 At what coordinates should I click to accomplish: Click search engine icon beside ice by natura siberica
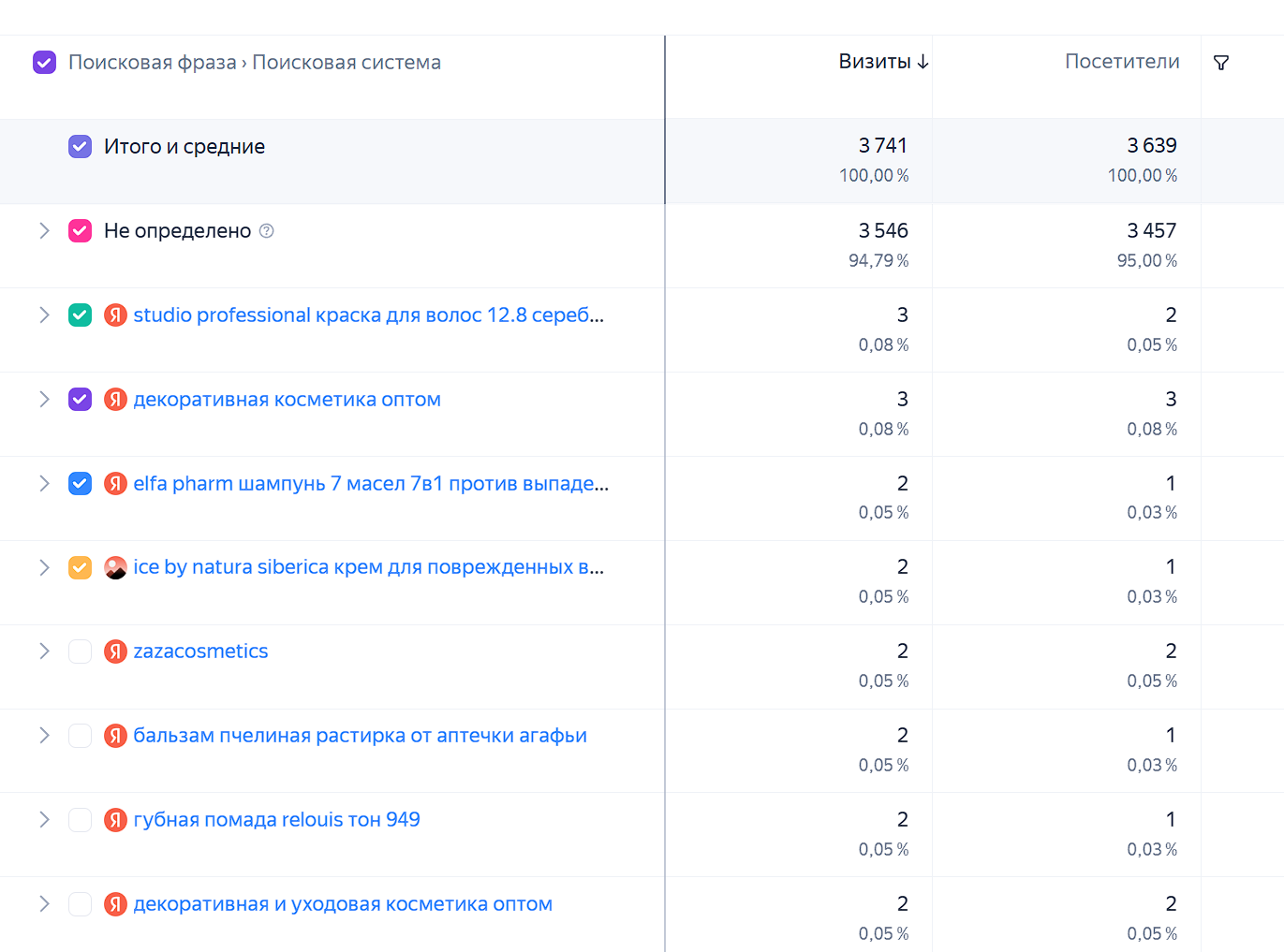tap(115, 567)
